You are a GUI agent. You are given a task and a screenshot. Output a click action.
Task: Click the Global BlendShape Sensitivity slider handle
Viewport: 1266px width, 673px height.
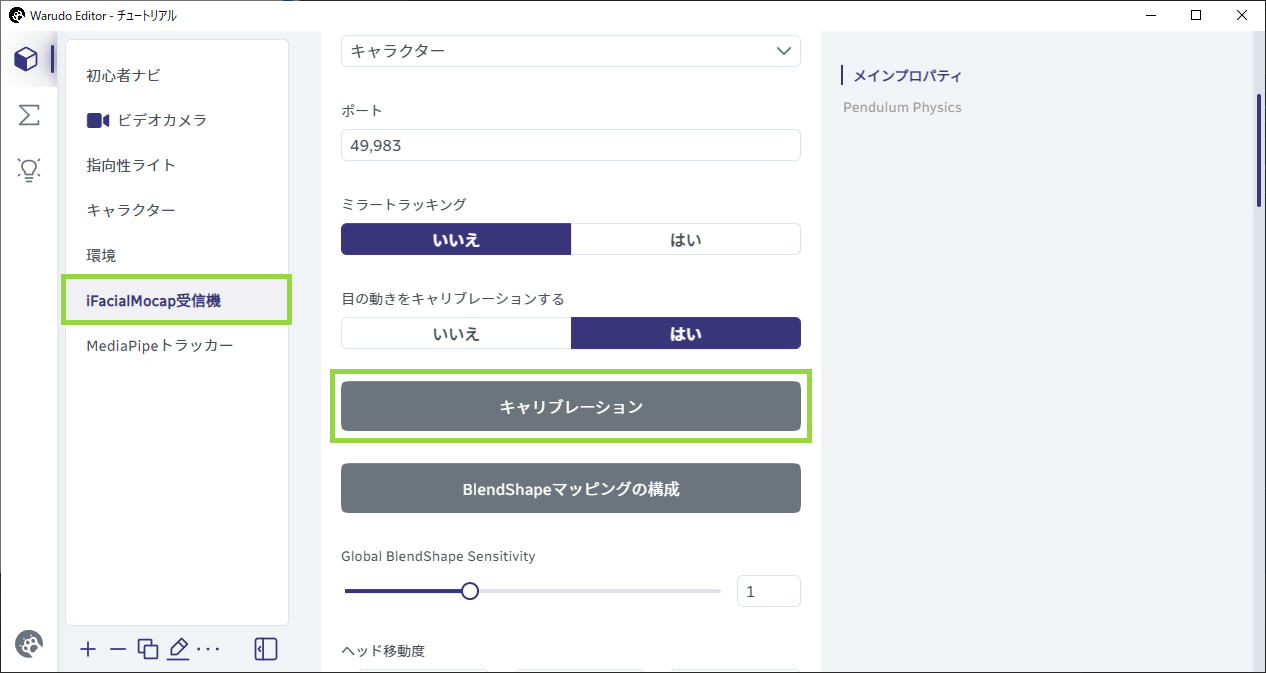coord(470,591)
